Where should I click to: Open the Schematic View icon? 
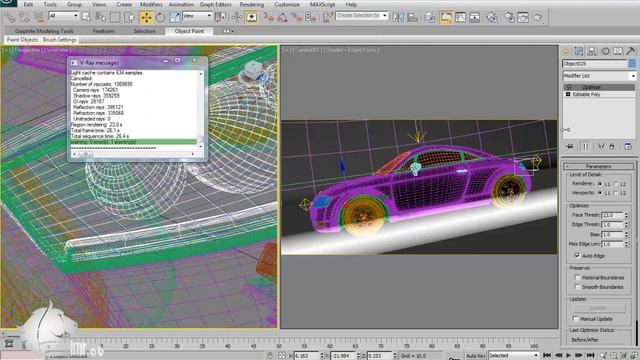pyautogui.click(x=475, y=17)
